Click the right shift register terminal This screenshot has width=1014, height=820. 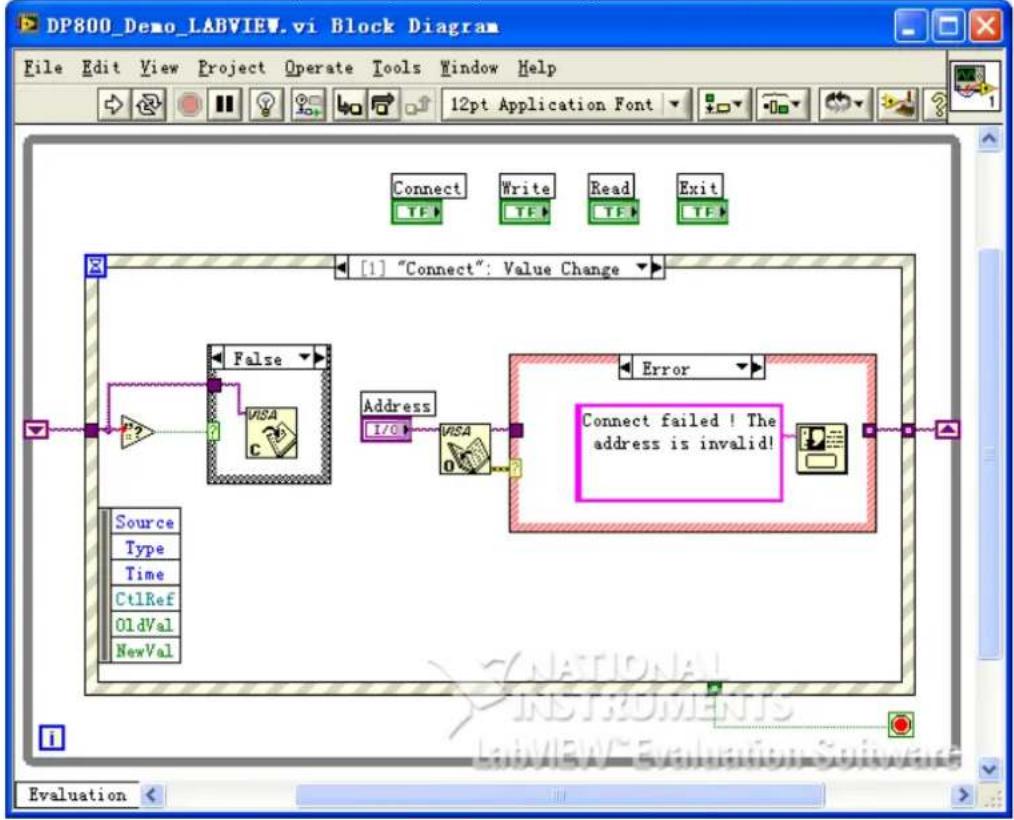point(947,429)
